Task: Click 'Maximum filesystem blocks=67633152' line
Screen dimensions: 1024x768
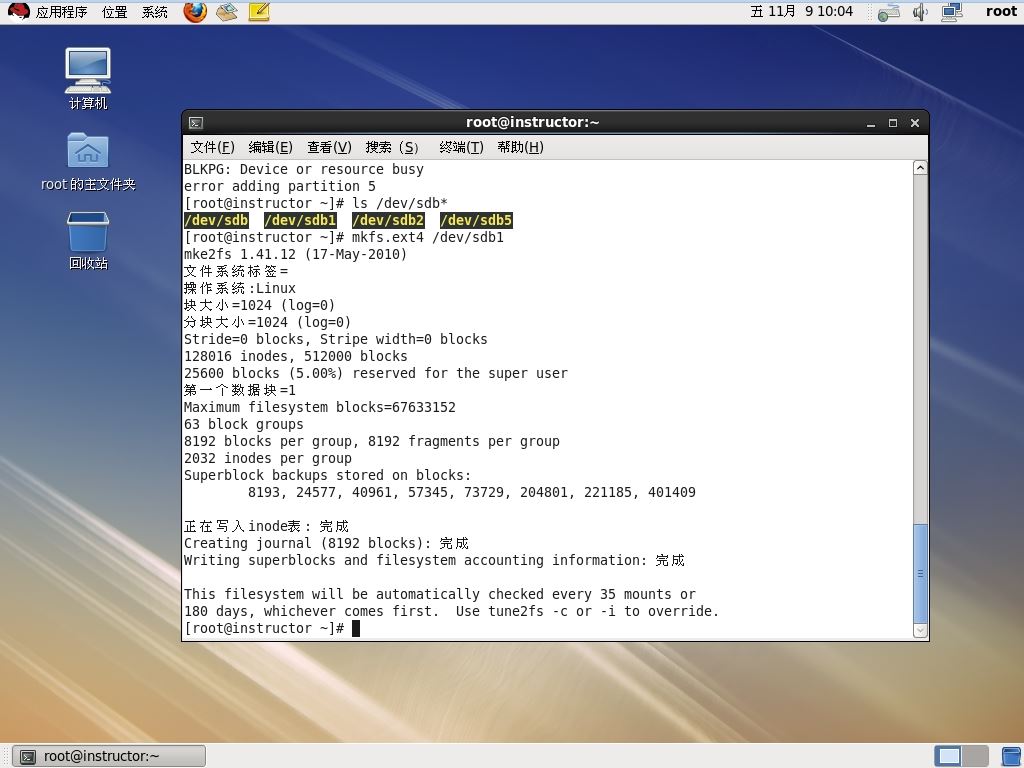Action: click(319, 407)
